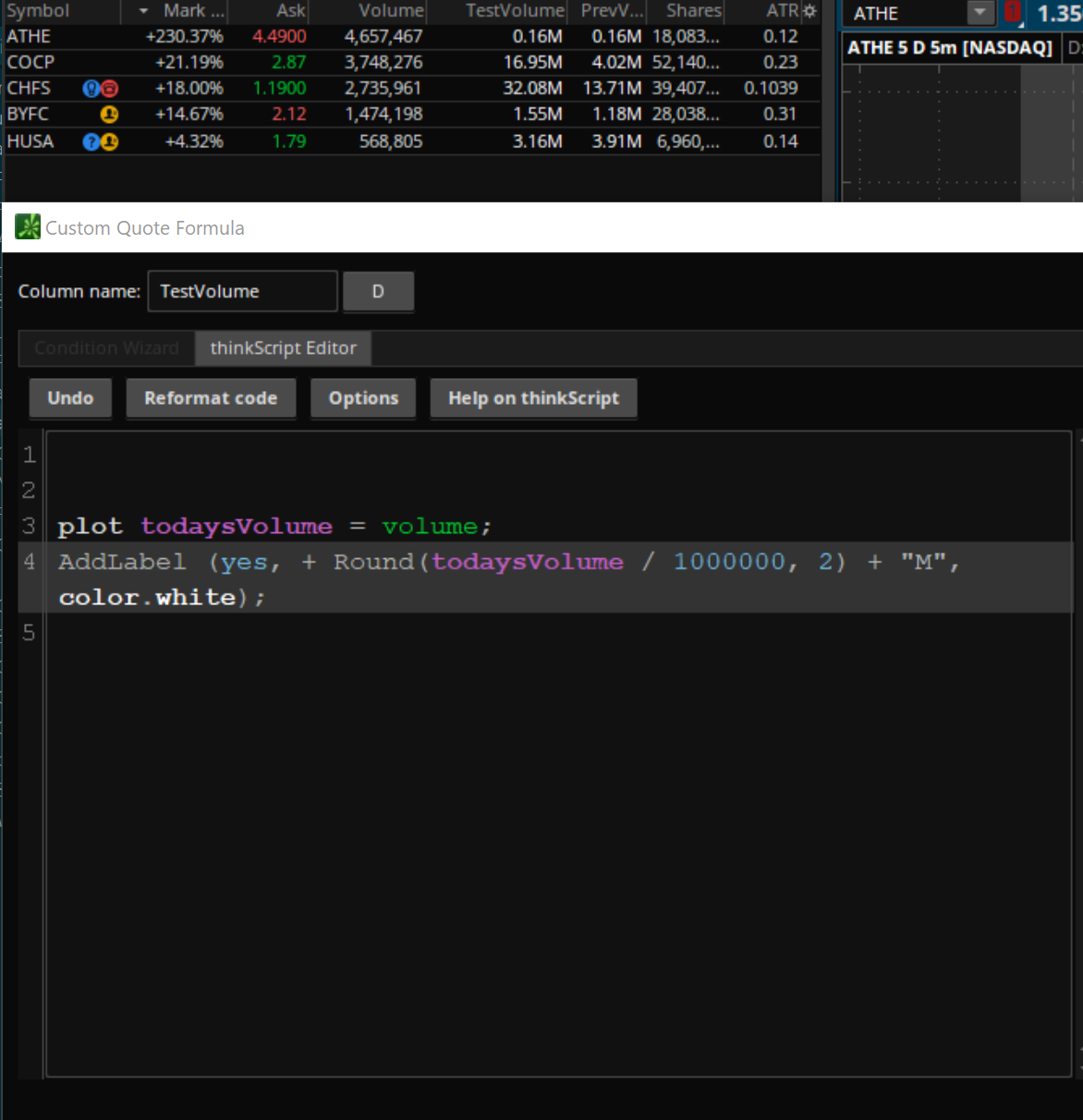Click the Undo button
The width and height of the screenshot is (1083, 1120).
click(70, 398)
